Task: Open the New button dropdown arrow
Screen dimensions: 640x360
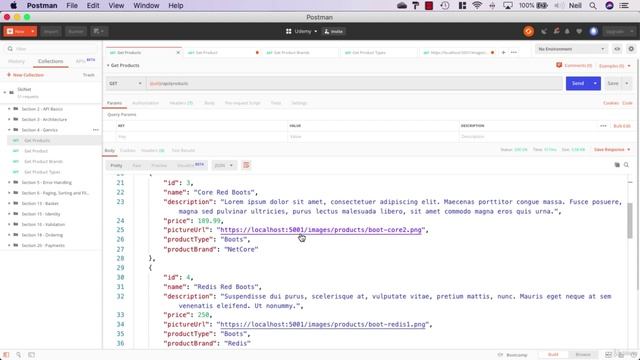Action: (x=33, y=31)
